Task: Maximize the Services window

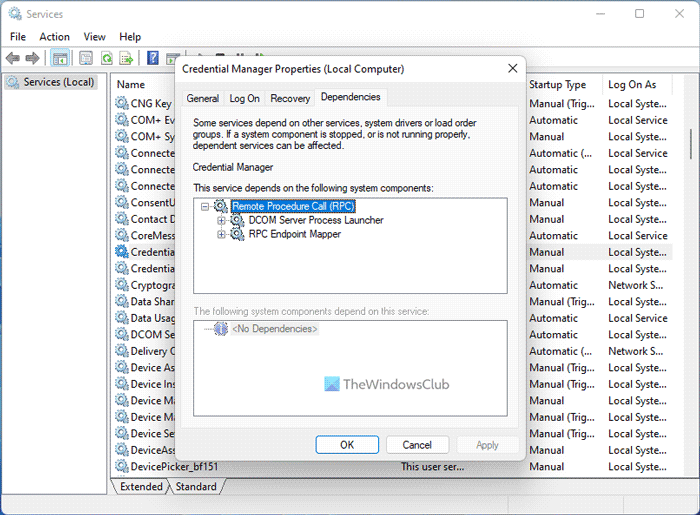Action: tap(639, 13)
